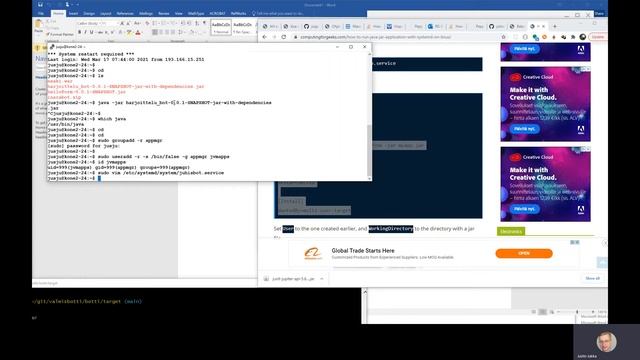Click the red font color icon
640x360 pixels.
tap(138, 32)
